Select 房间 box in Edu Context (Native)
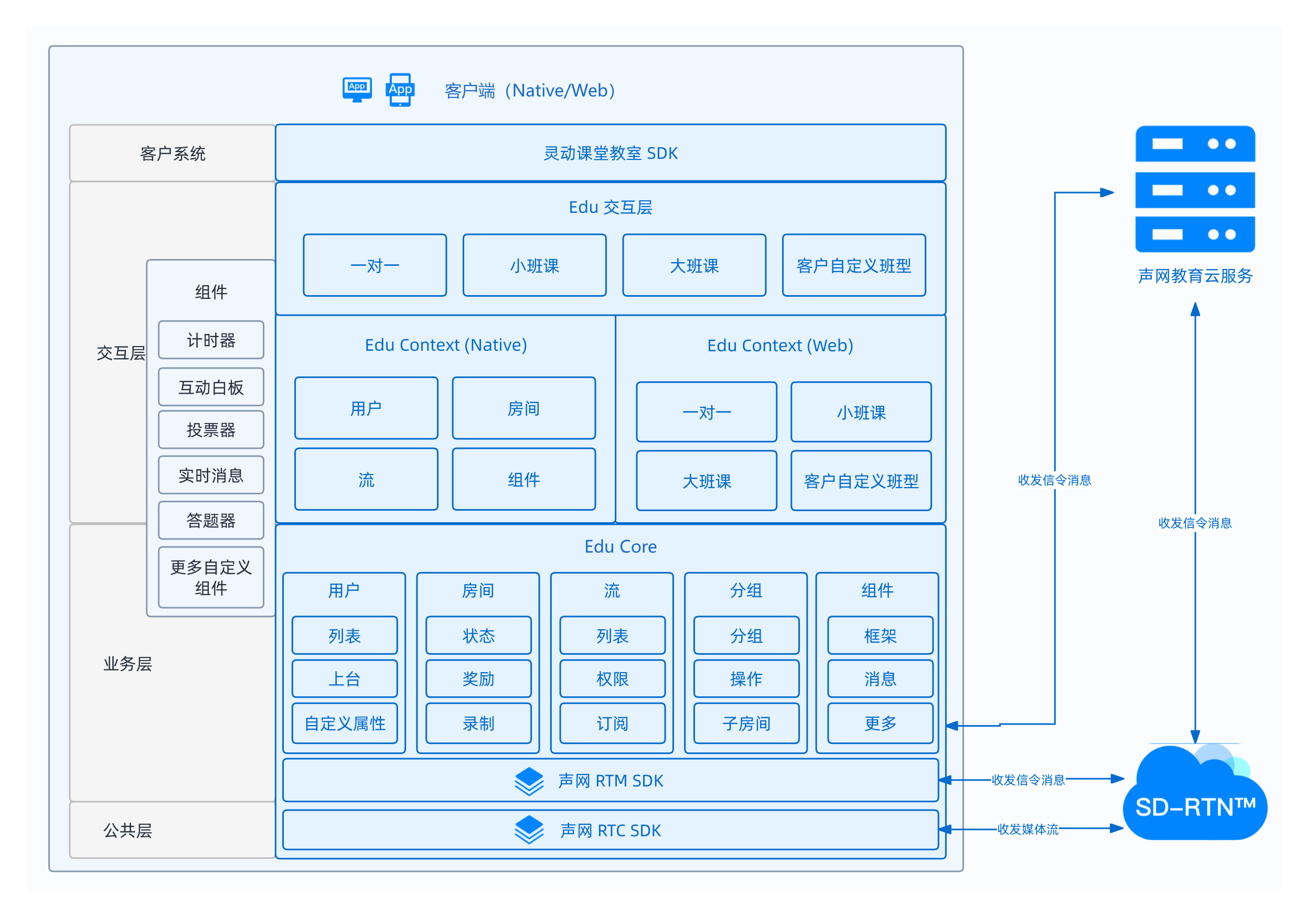 (x=524, y=408)
